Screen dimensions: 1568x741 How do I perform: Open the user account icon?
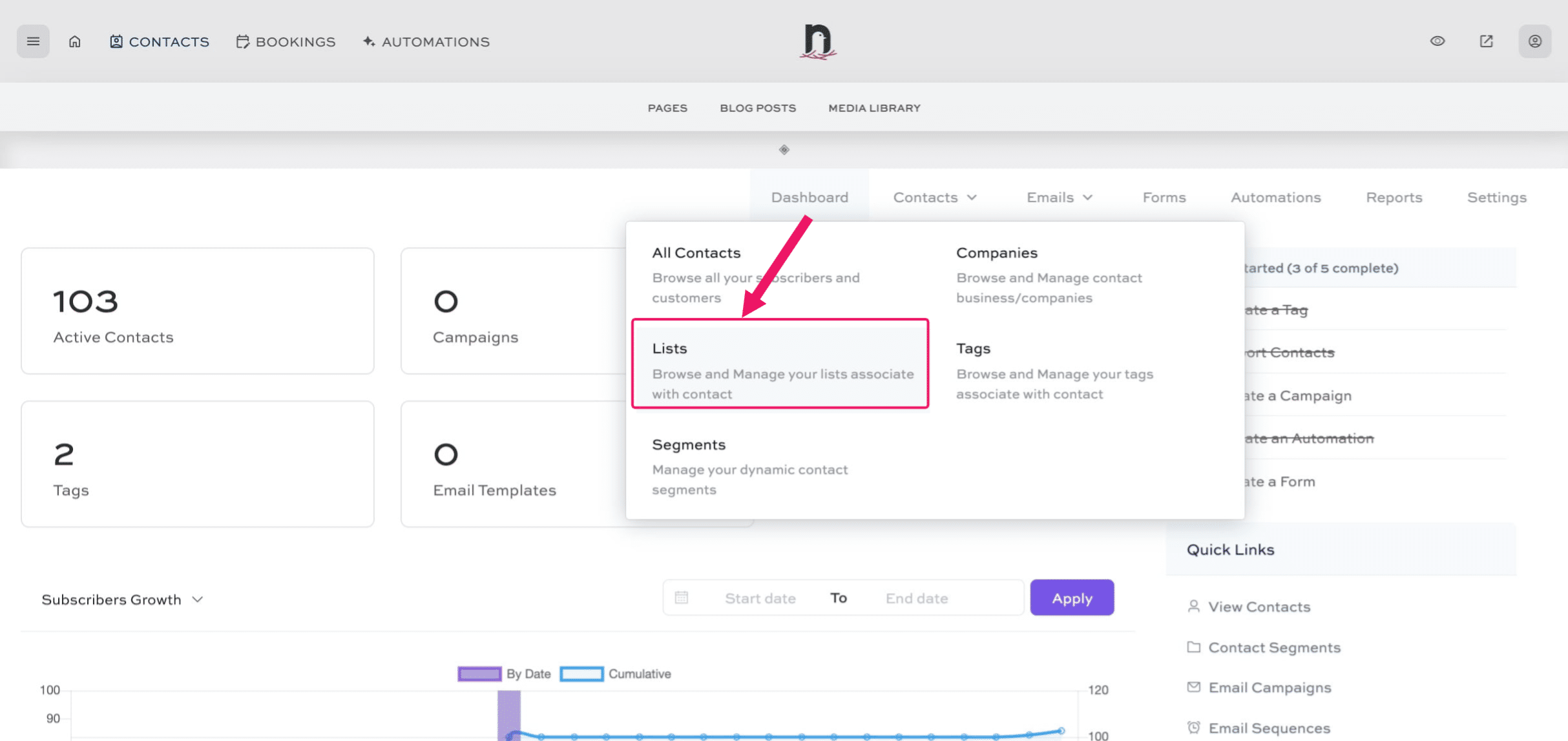tap(1534, 41)
